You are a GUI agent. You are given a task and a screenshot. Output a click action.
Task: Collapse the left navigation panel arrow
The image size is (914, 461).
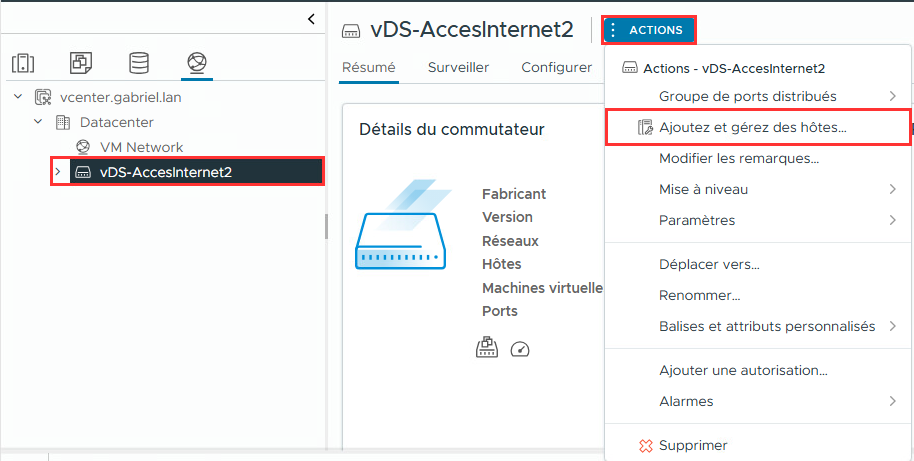click(311, 19)
